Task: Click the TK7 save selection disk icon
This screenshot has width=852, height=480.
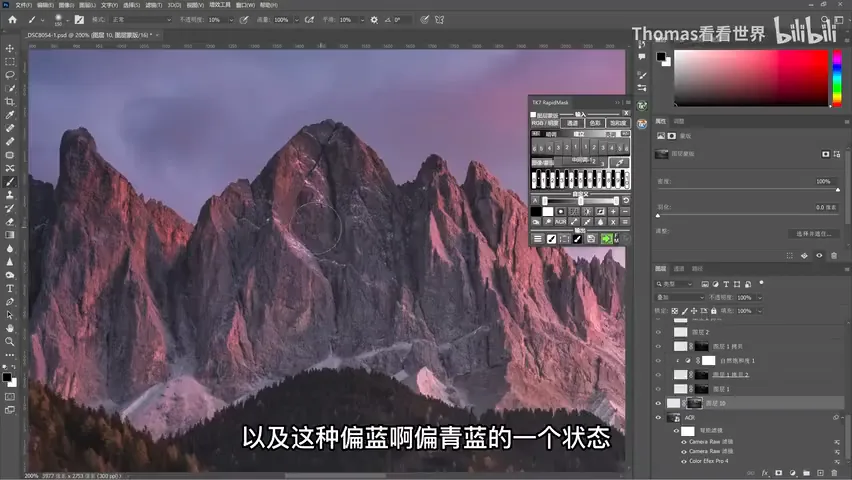Action: [x=591, y=239]
